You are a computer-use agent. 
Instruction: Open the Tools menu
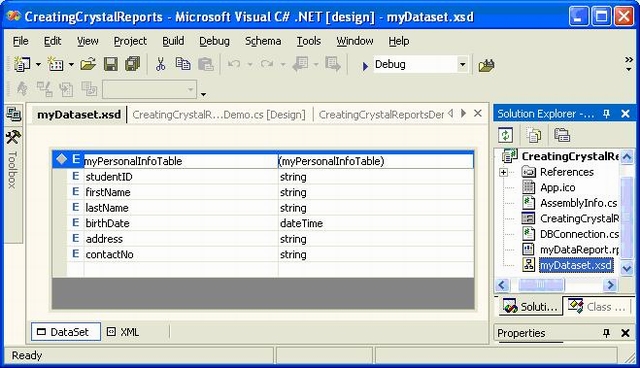[309, 41]
